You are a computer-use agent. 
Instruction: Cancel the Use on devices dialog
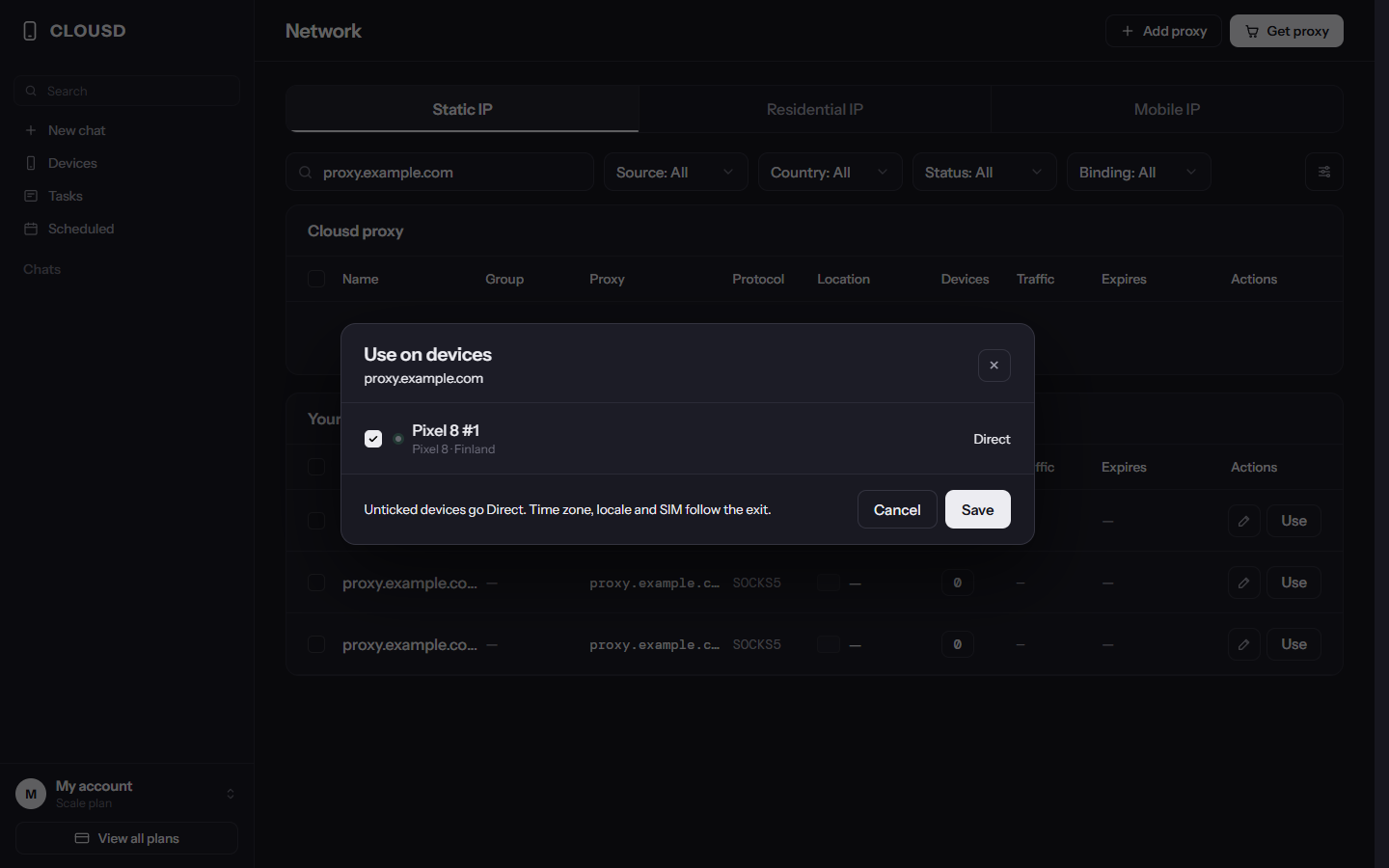pos(897,509)
